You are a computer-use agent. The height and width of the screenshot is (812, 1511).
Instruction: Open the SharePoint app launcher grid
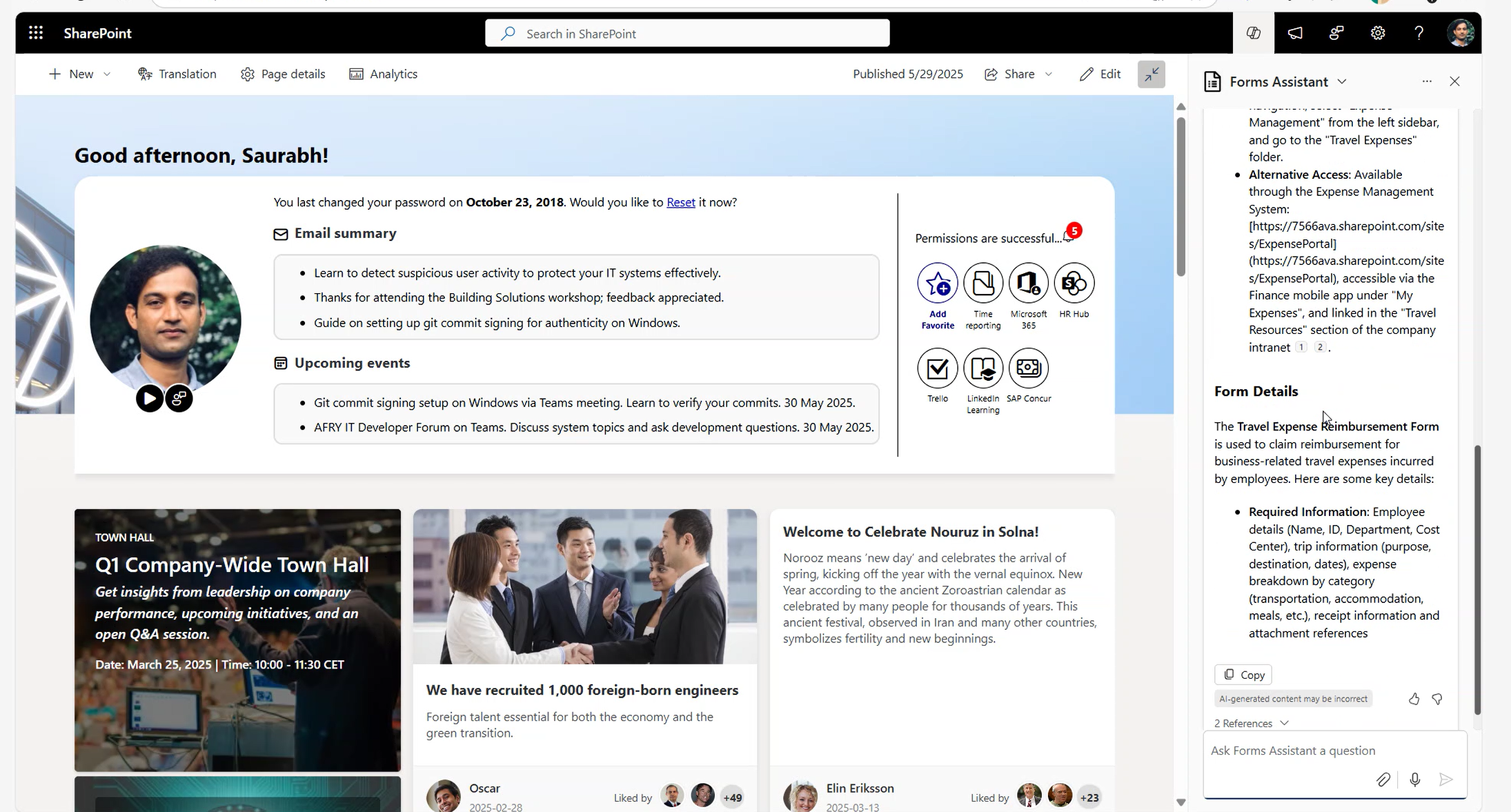coord(36,32)
